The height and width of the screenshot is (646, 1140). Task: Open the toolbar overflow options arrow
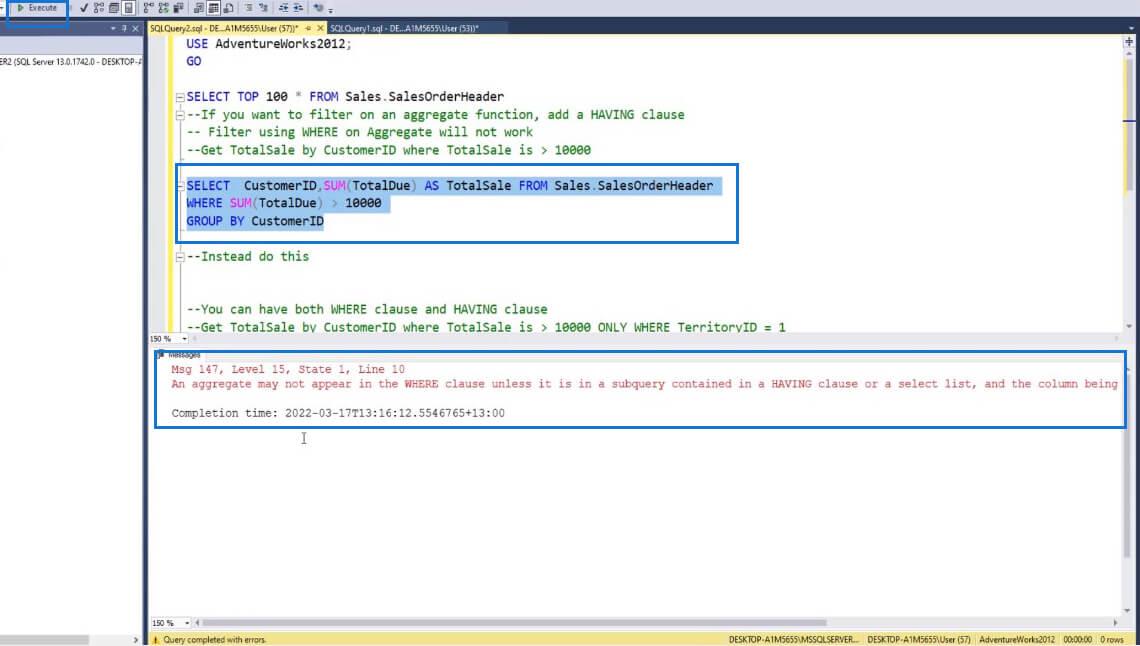(x=331, y=11)
